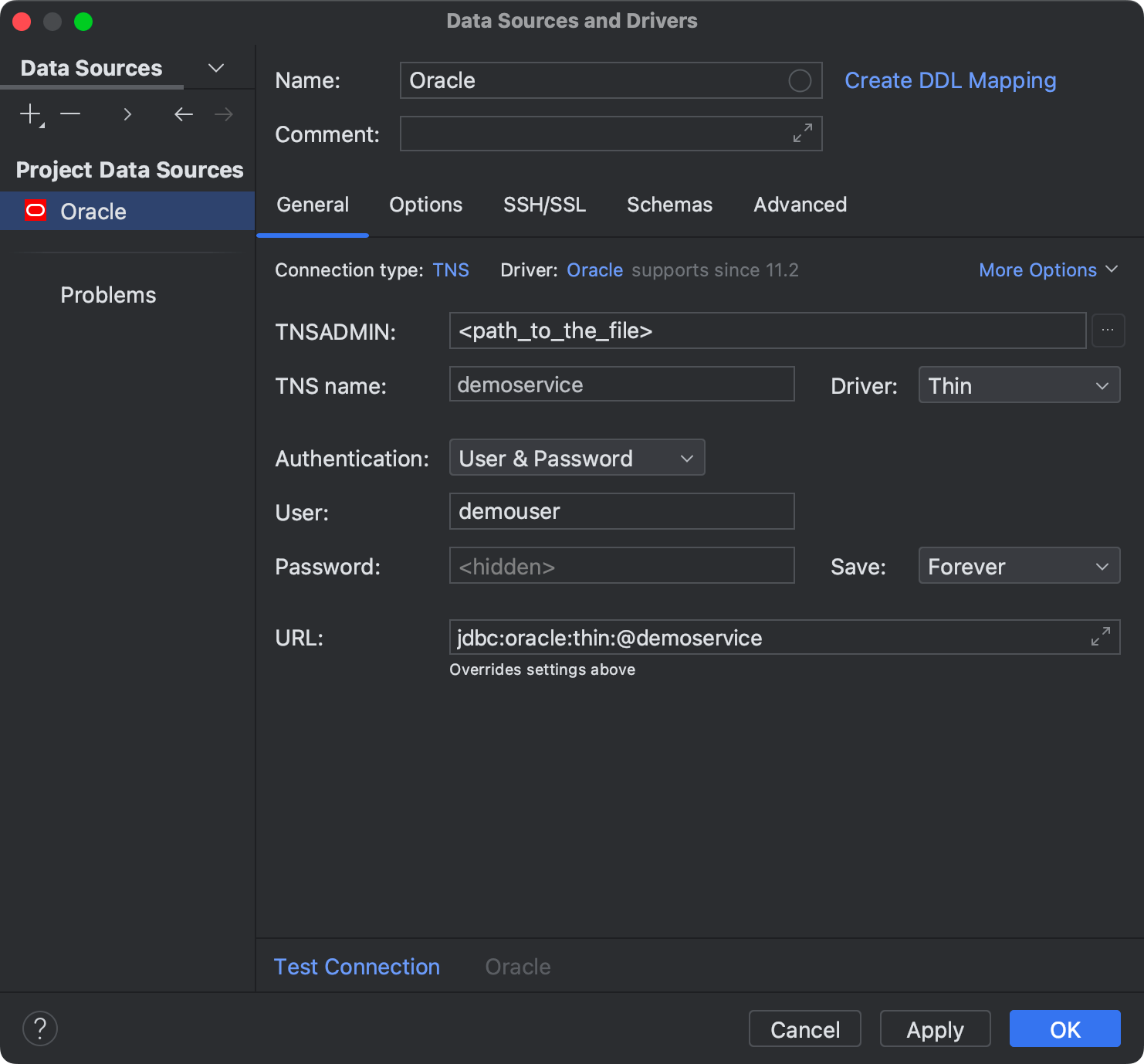Run Test Connection
The image size is (1144, 1064).
pos(357,966)
